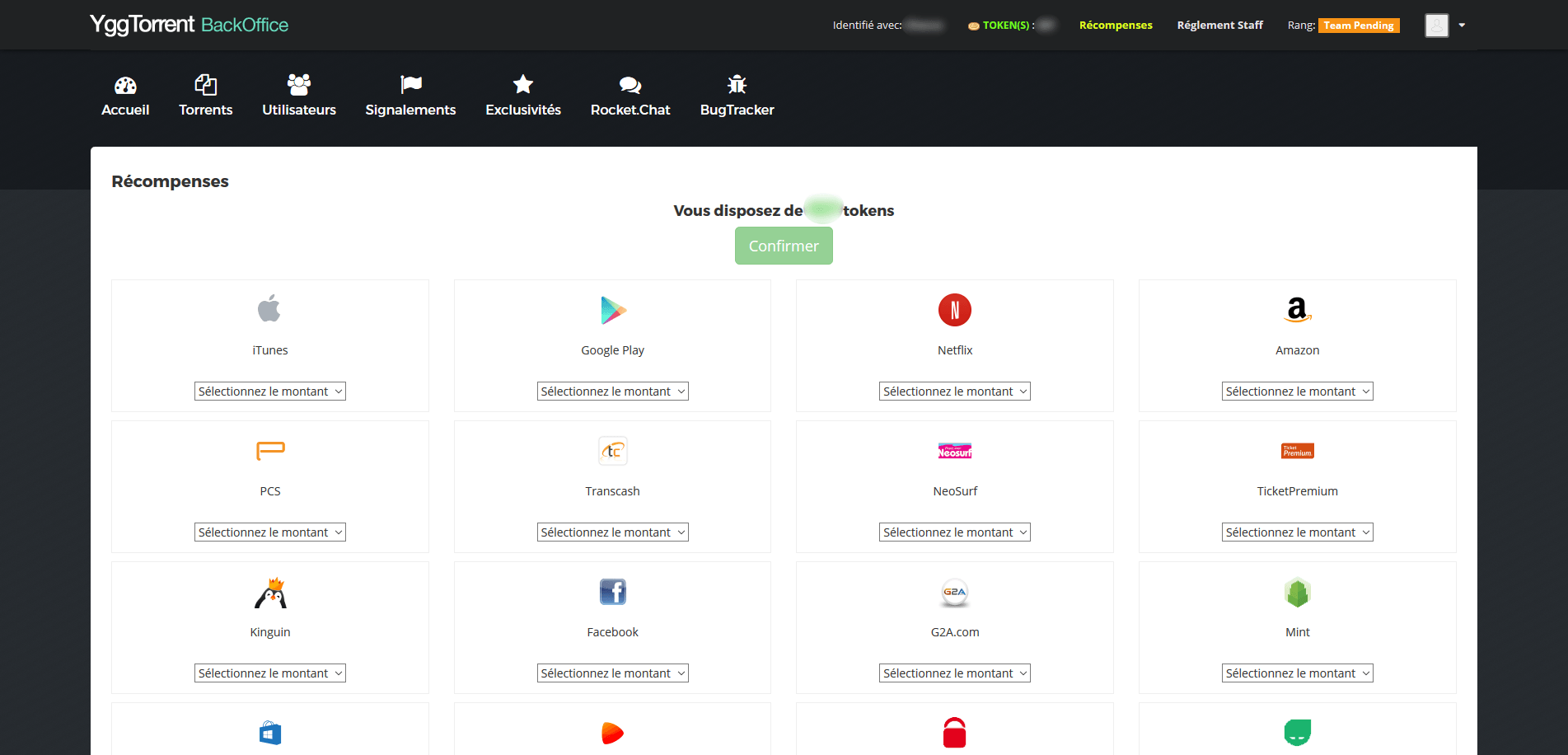Click the green smiling logo in bottom row

(x=1298, y=732)
